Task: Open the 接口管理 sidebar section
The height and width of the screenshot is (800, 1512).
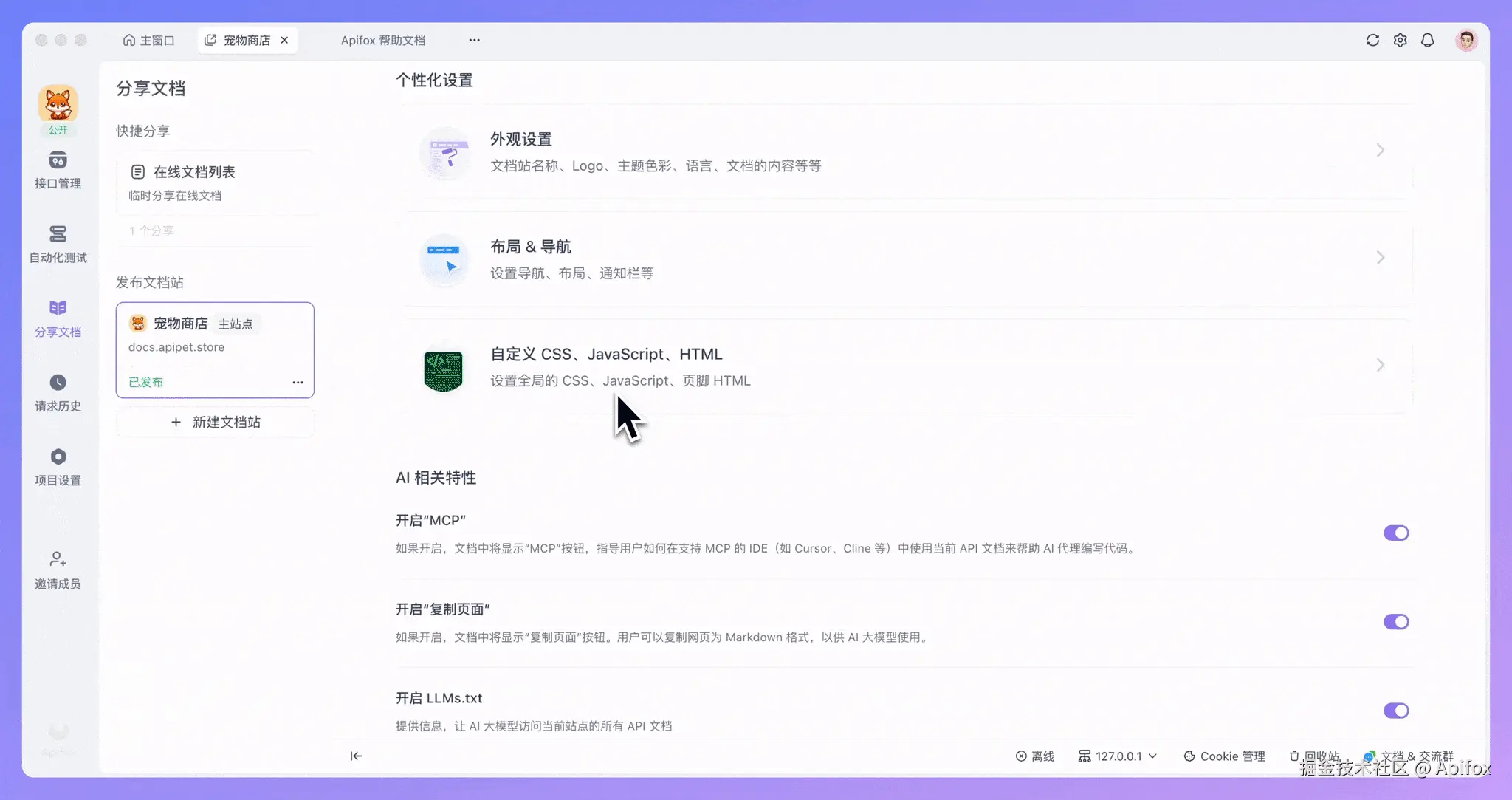Action: pos(58,171)
